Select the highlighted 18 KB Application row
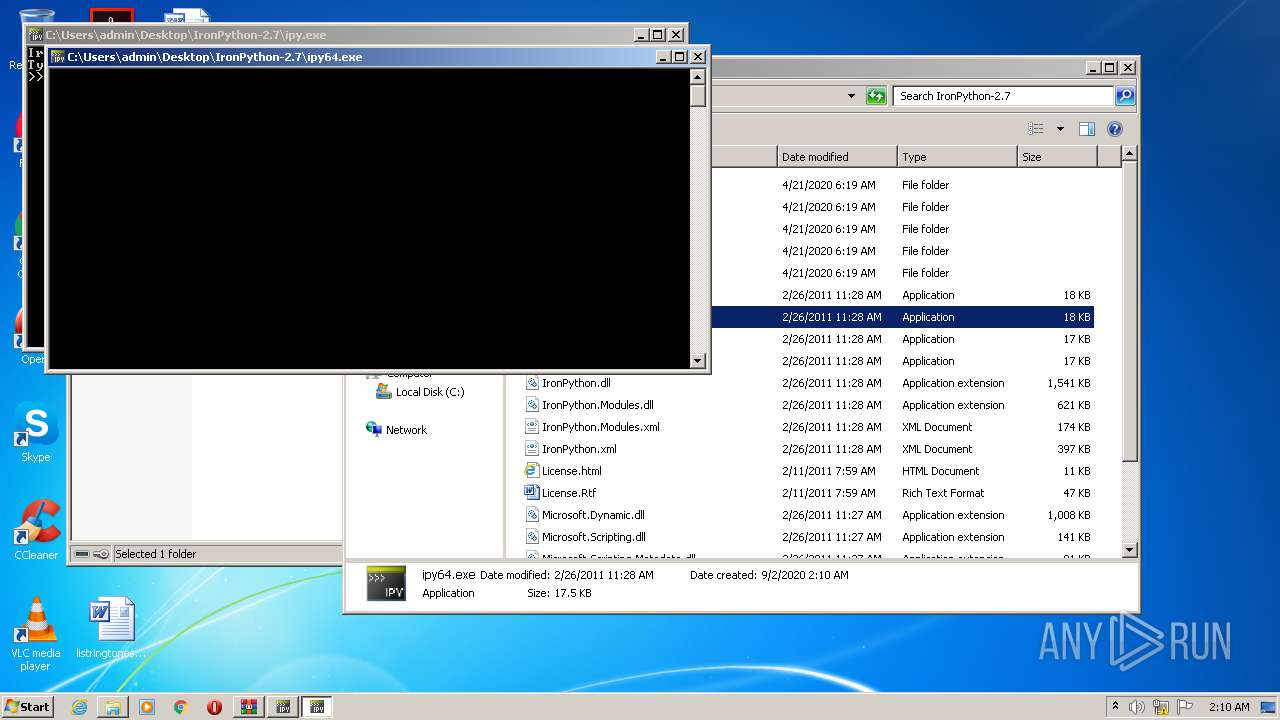The image size is (1280, 720). (901, 317)
